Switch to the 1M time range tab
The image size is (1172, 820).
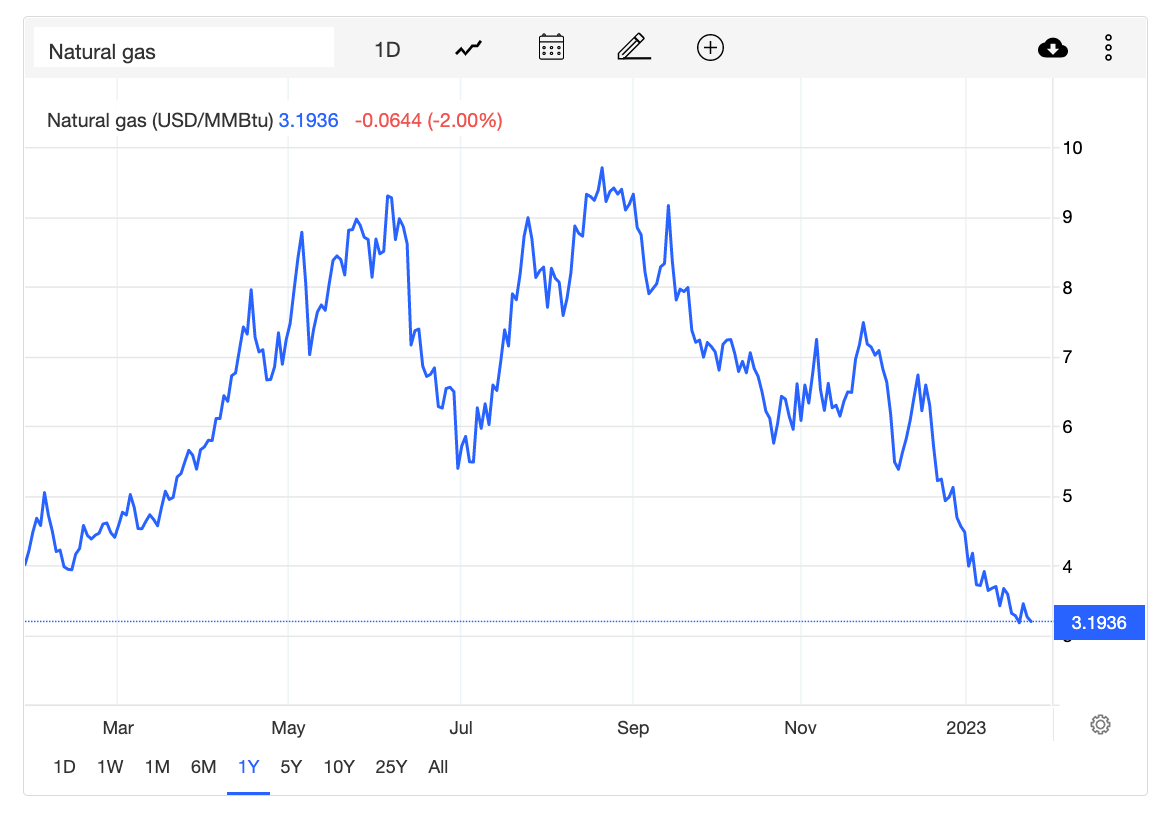[157, 767]
